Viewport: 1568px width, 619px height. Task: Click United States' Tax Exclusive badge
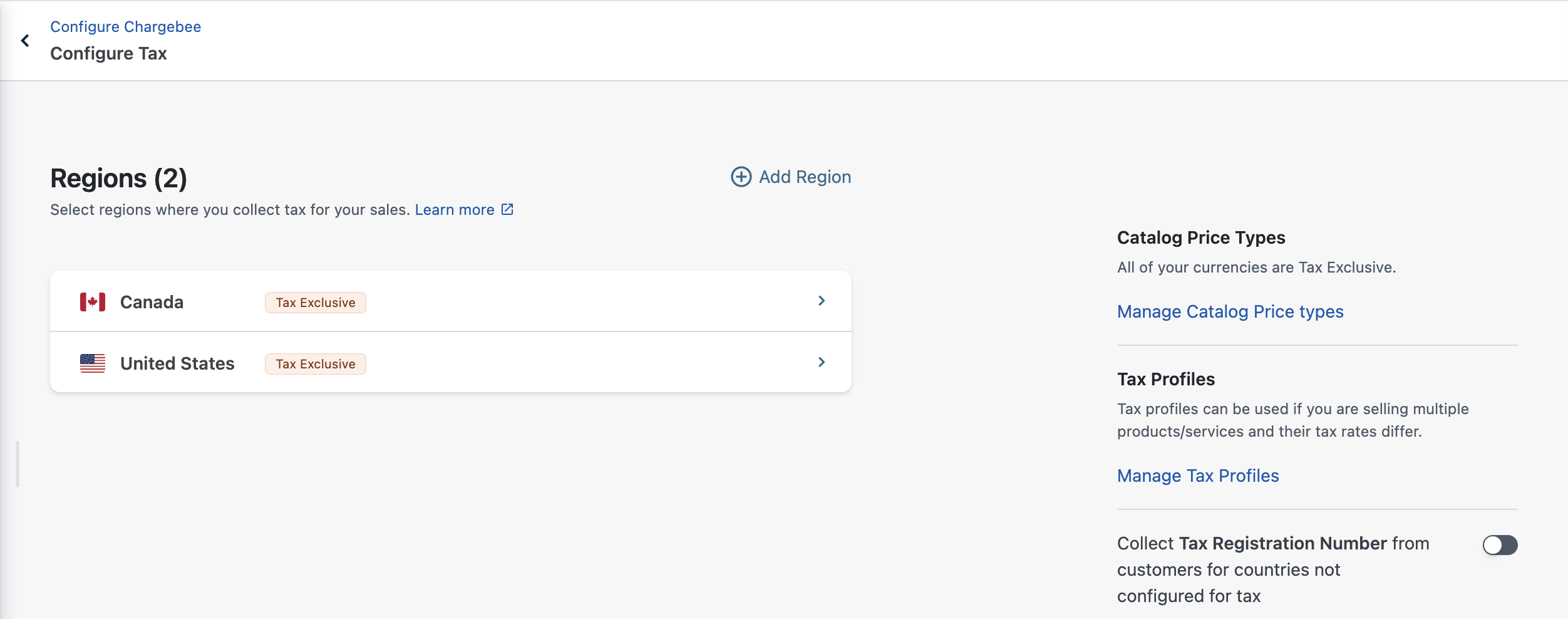[316, 364]
